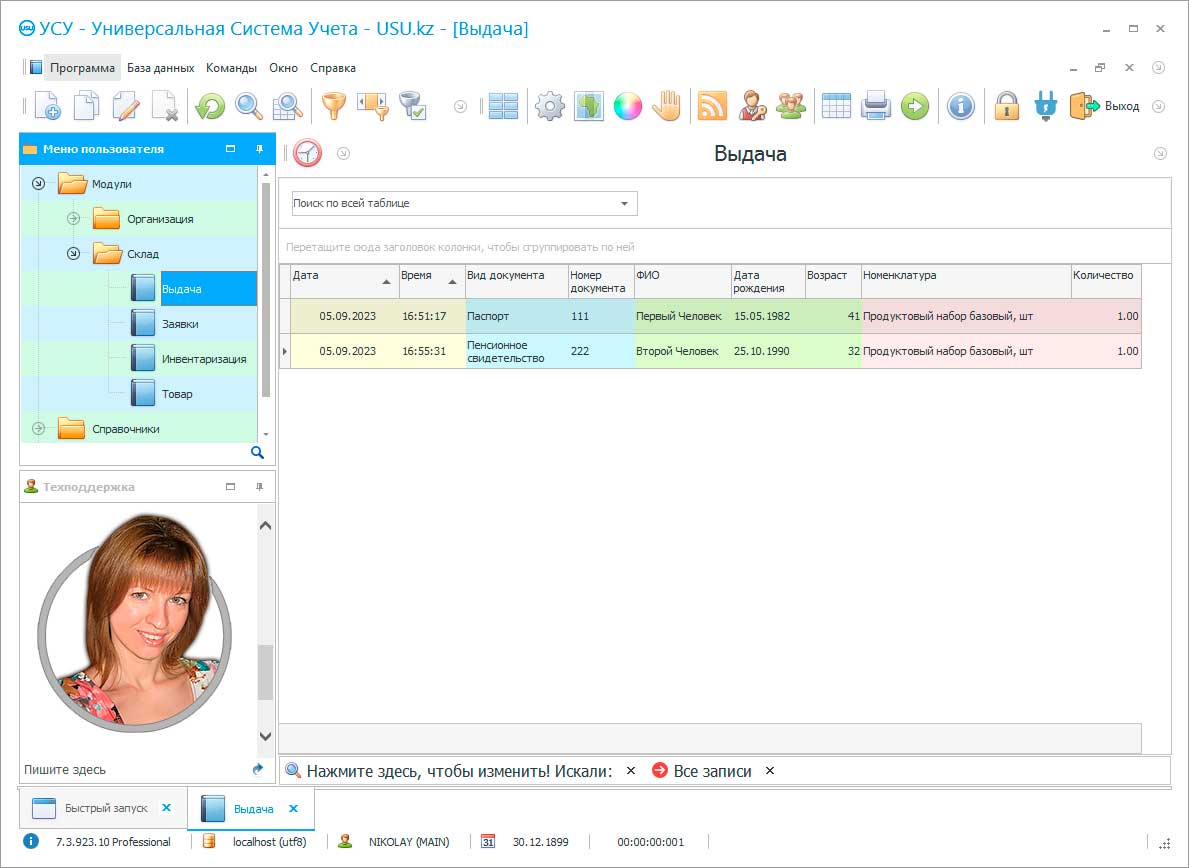Open the База данных menu

coord(161,67)
